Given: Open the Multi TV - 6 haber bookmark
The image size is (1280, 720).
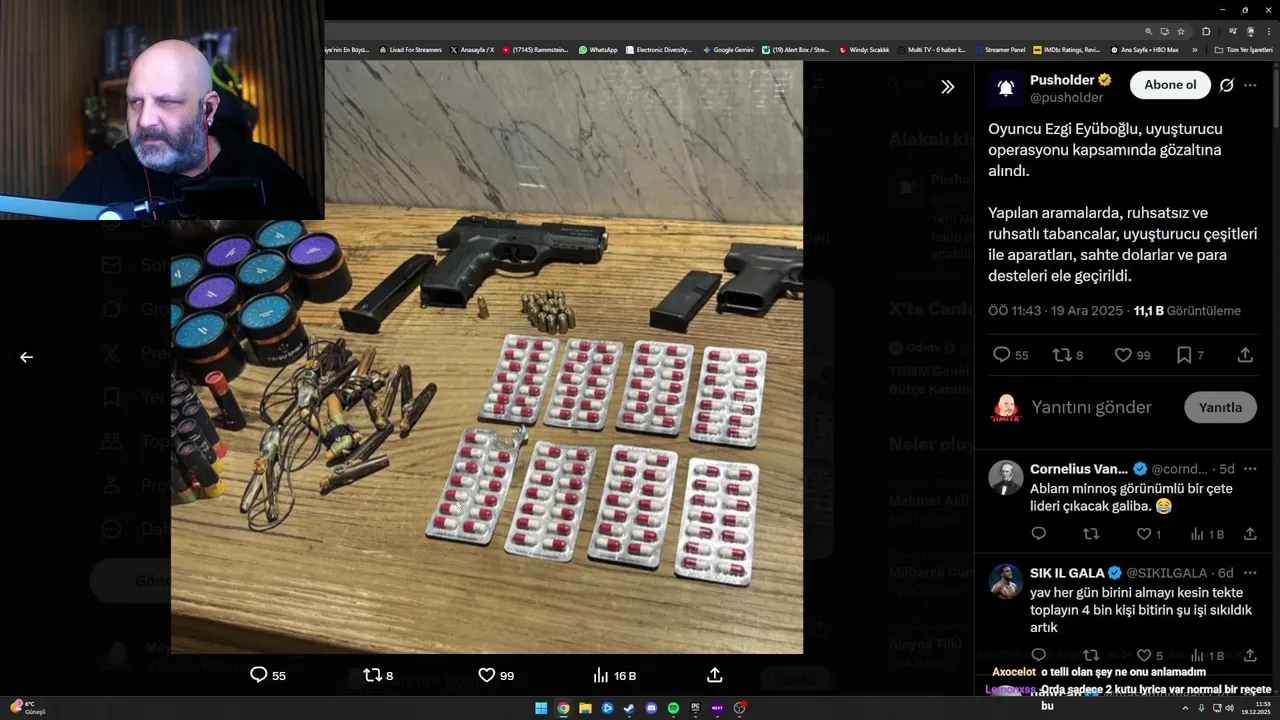Looking at the screenshot, I should pos(933,49).
